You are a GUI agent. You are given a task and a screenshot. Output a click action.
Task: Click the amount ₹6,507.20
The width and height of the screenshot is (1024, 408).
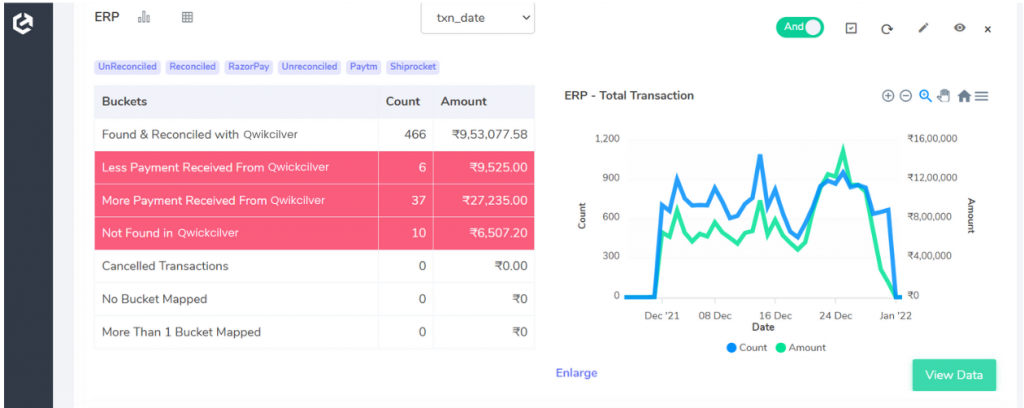[498, 233]
